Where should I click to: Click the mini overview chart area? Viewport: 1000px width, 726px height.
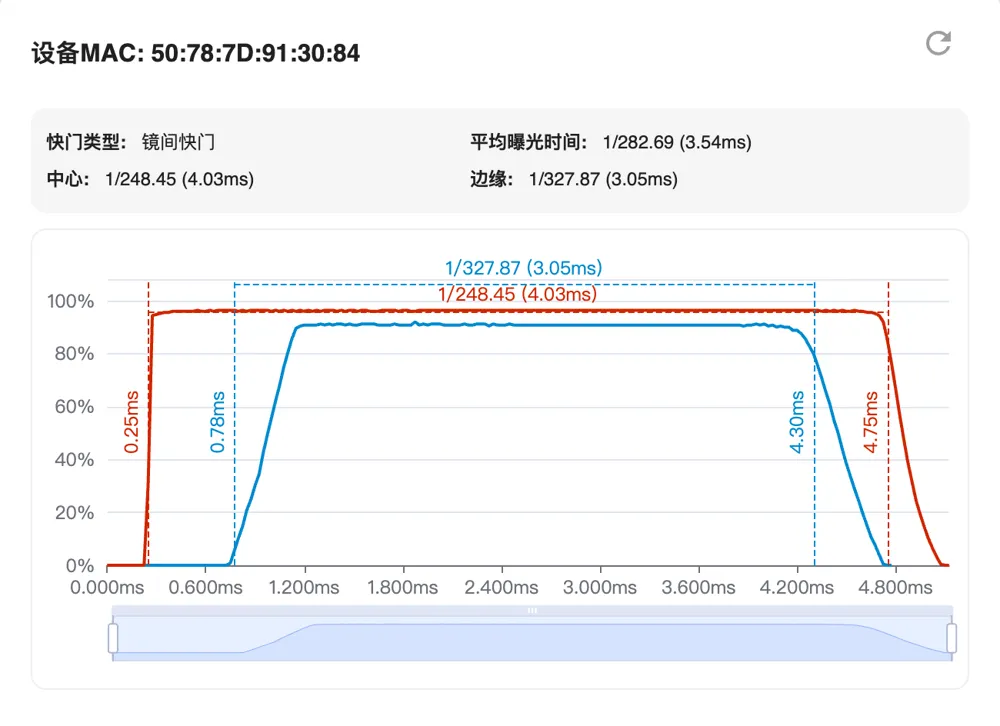tap(532, 639)
